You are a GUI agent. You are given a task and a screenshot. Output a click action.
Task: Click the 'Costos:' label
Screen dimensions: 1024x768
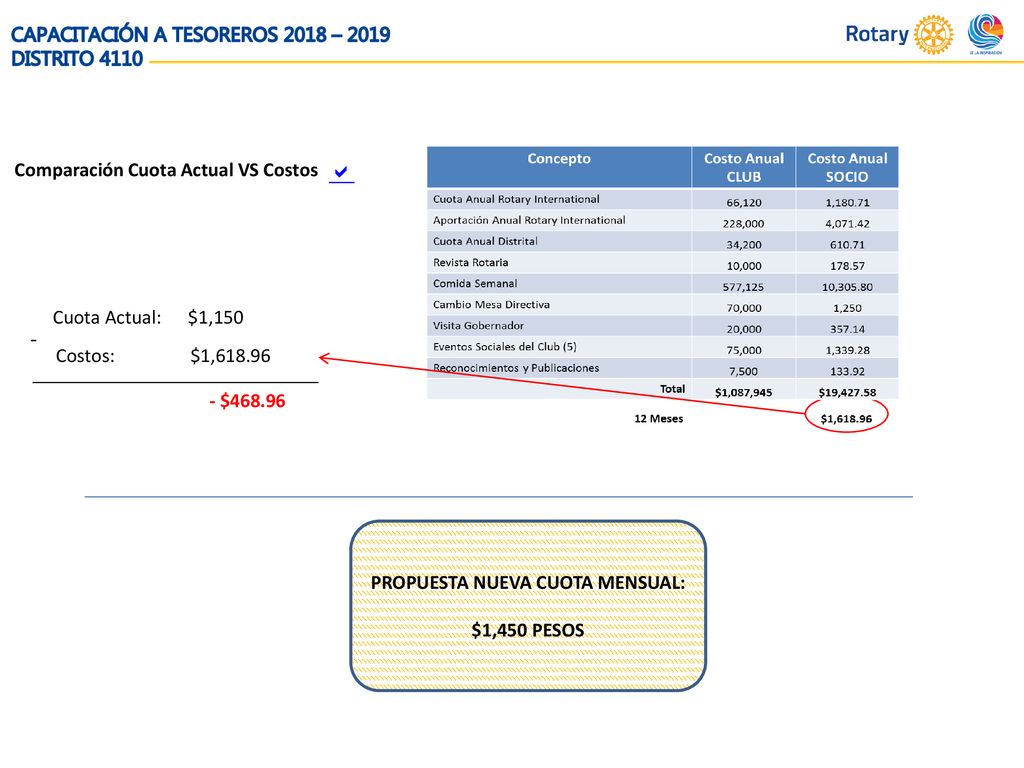[85, 356]
